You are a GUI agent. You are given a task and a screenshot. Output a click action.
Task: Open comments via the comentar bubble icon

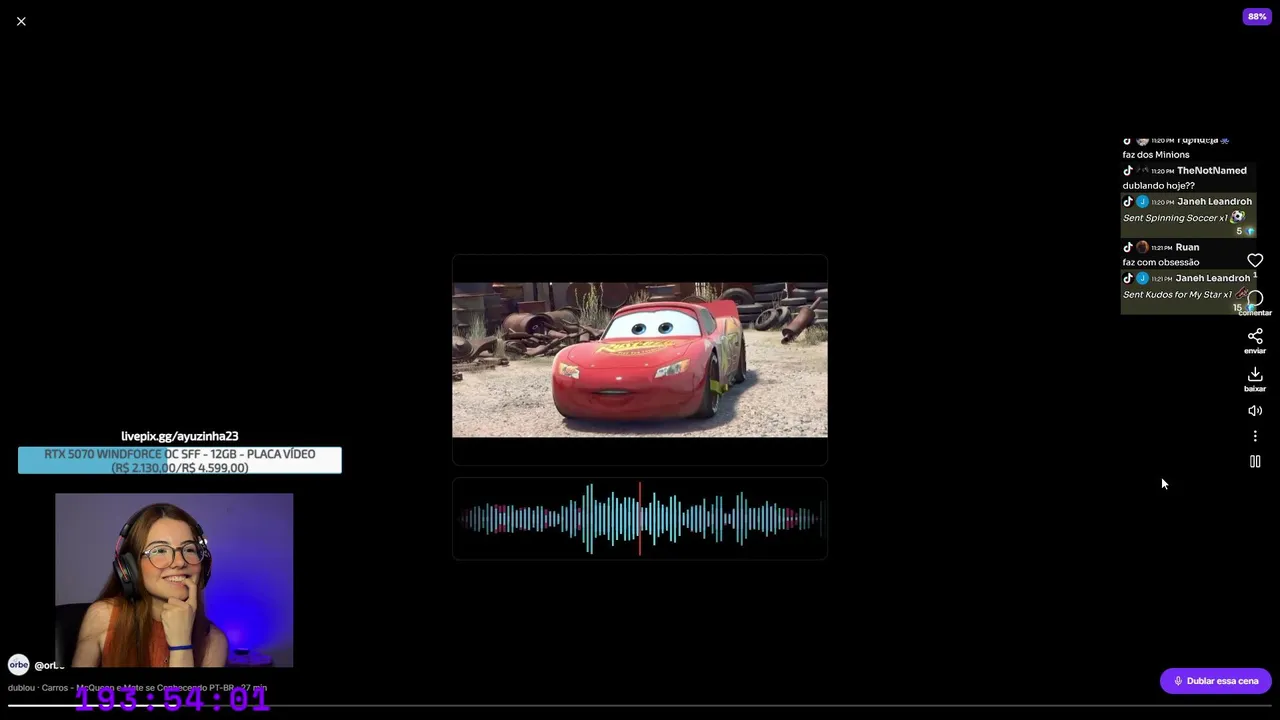coord(1255,299)
